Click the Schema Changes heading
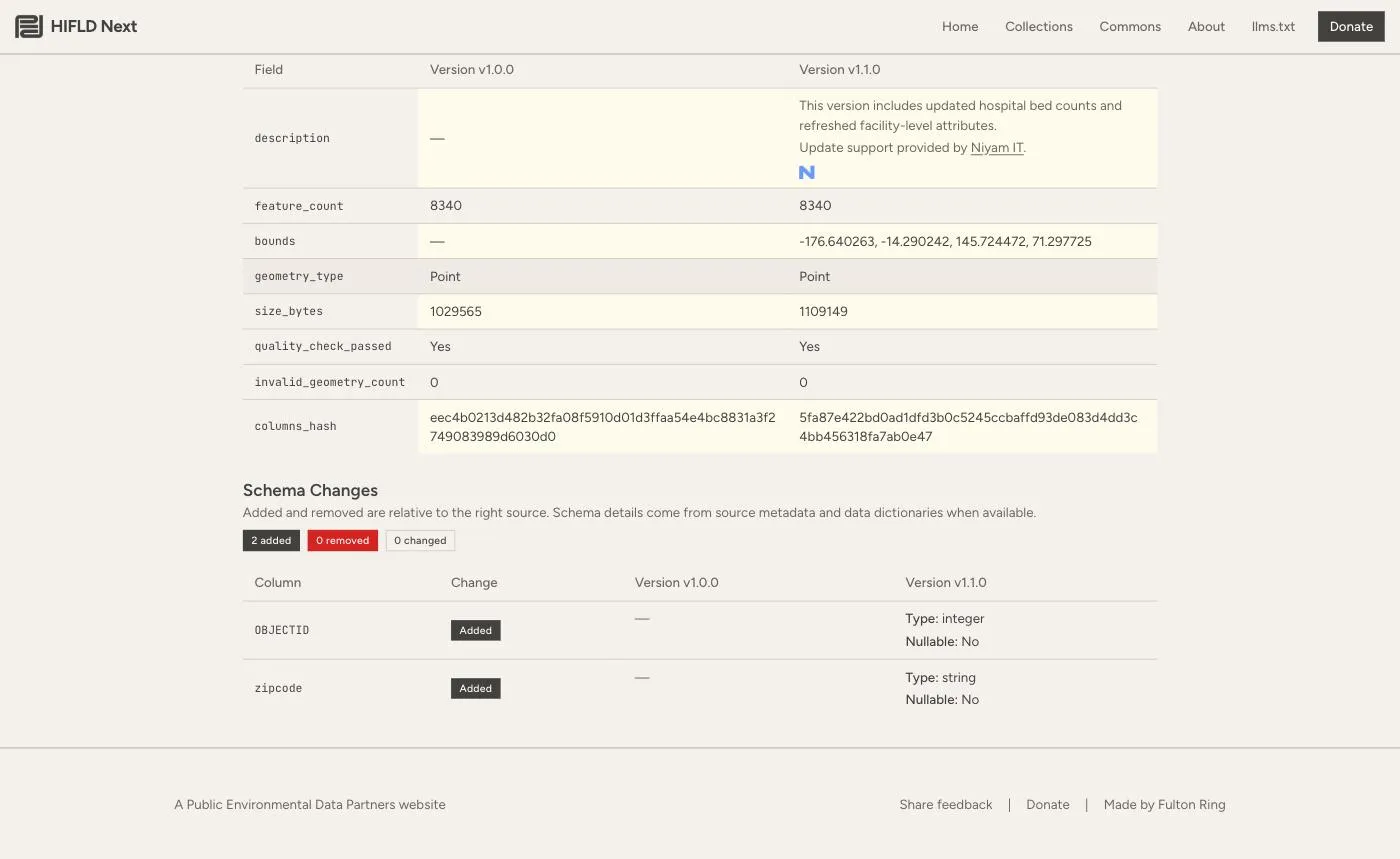The width and height of the screenshot is (1400, 859). click(x=310, y=490)
